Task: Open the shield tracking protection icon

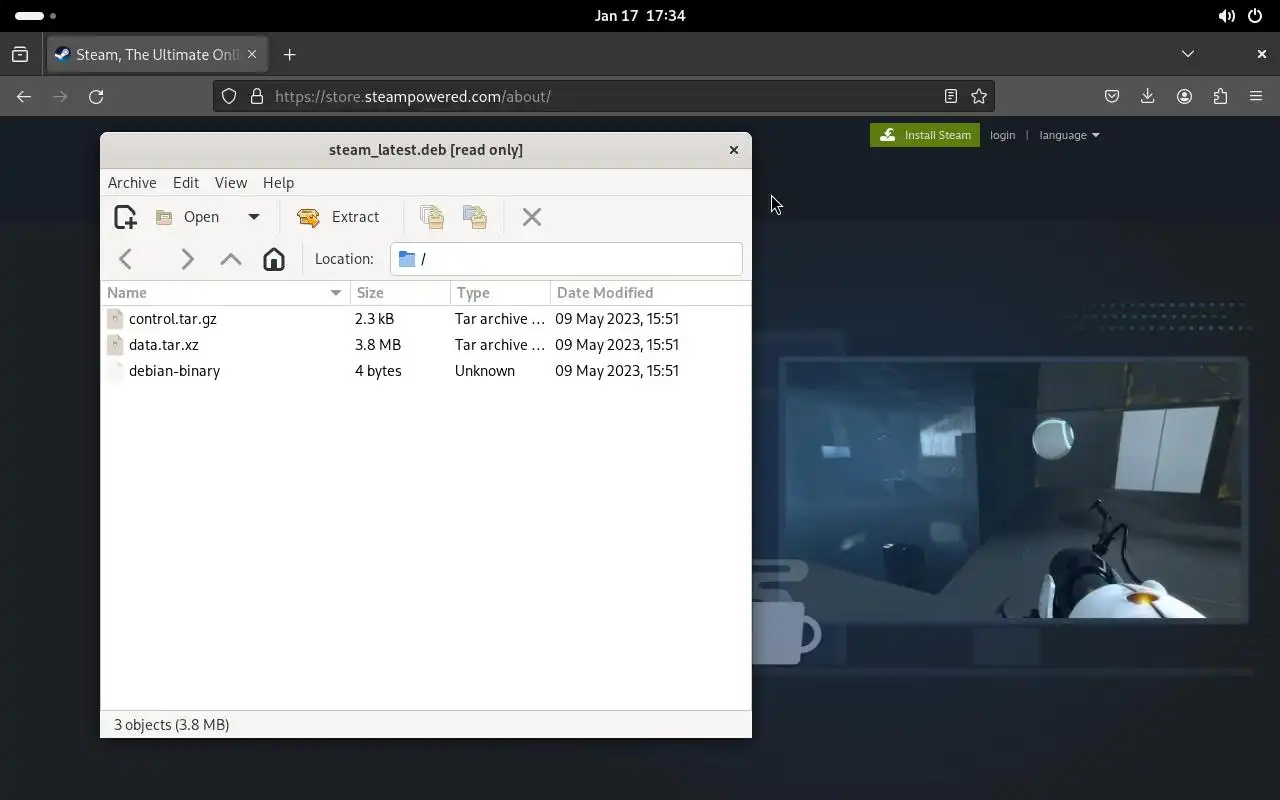Action: pos(229,97)
